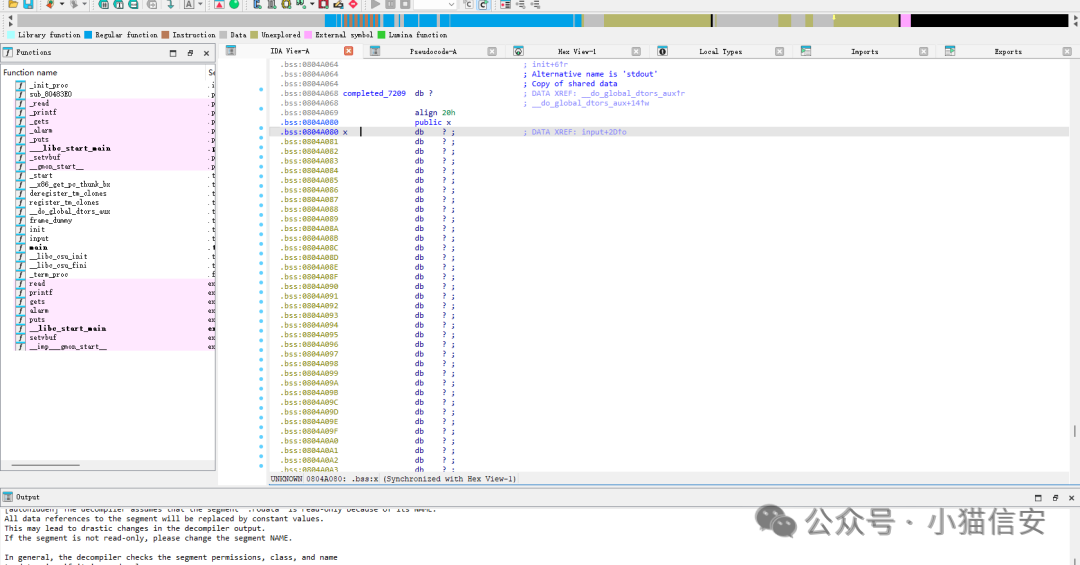
Task: Click navigation band left arrow
Action: (x=10, y=17)
